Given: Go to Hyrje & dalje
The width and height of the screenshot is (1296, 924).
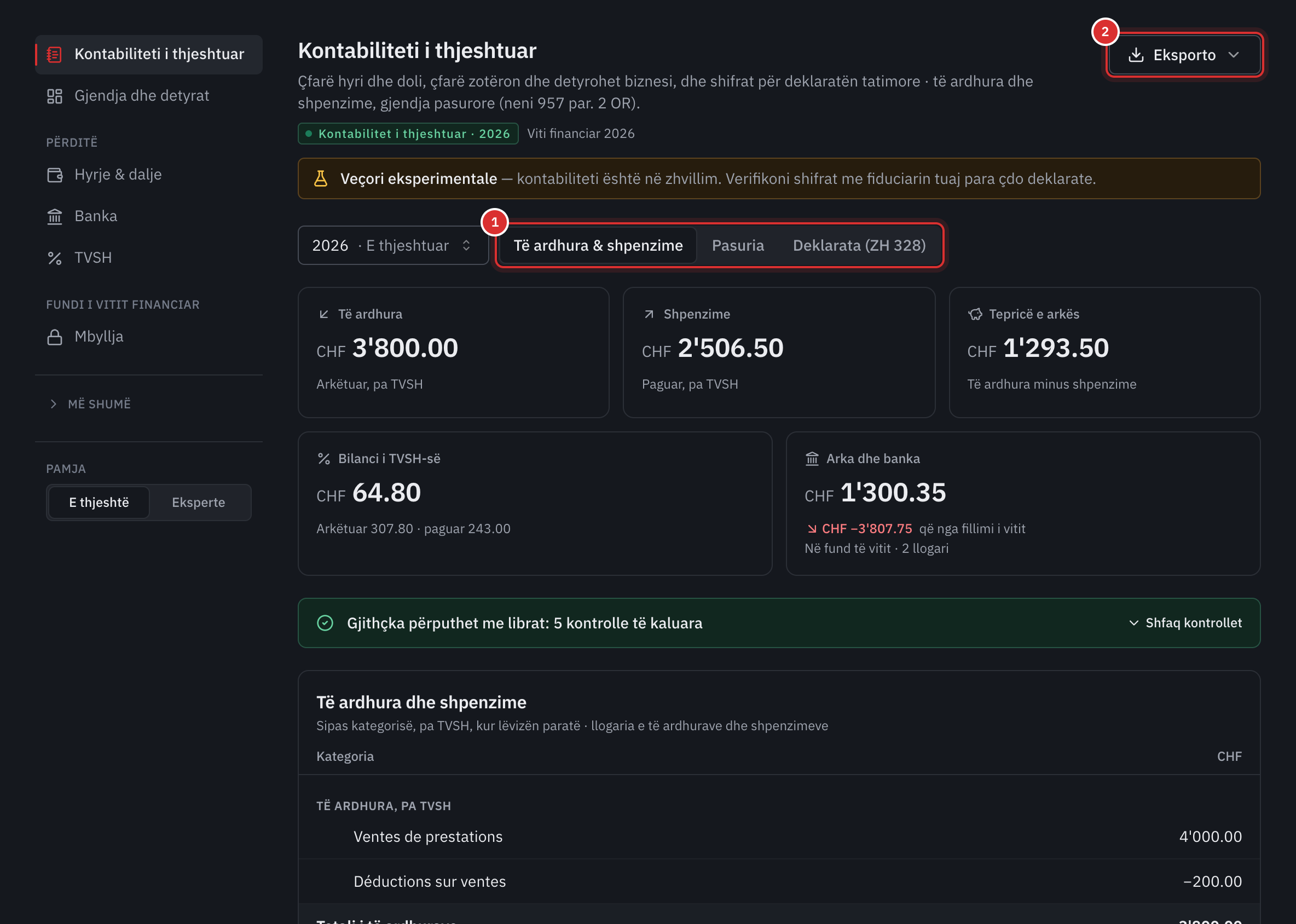Looking at the screenshot, I should 148,175.
